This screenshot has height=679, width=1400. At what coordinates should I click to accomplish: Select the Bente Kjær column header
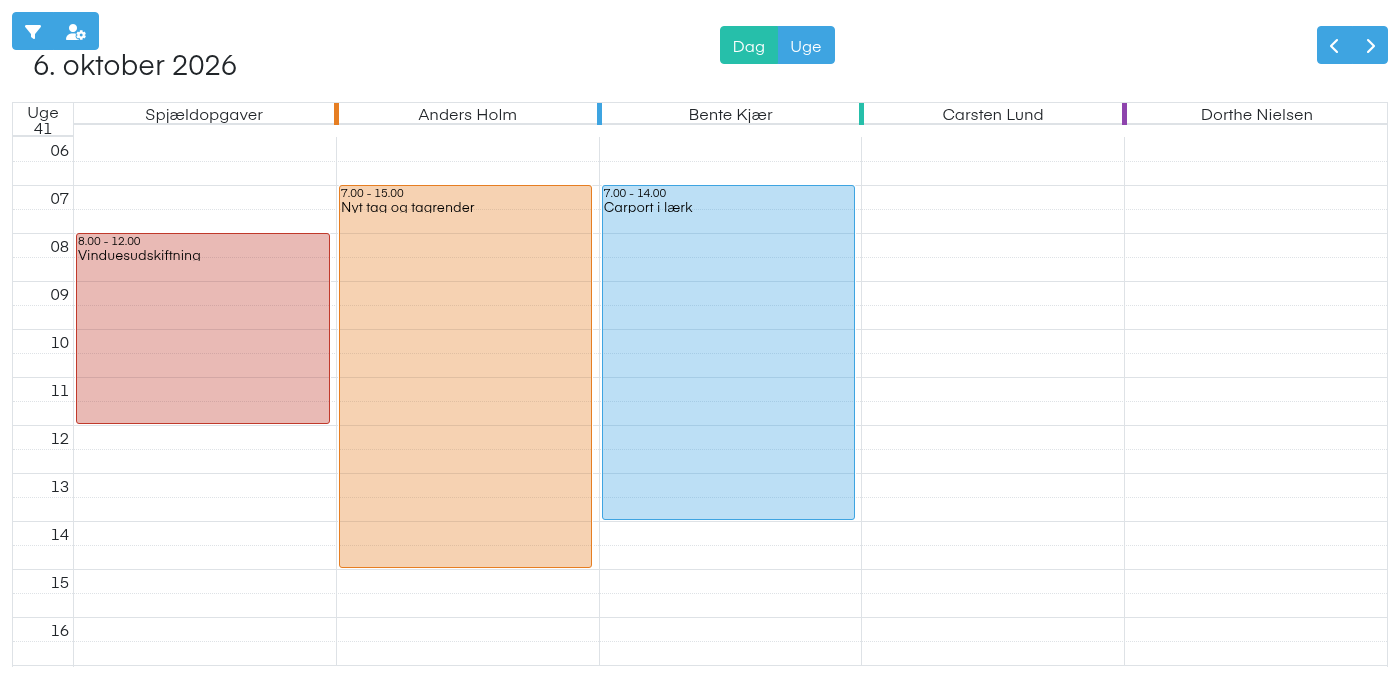731,114
